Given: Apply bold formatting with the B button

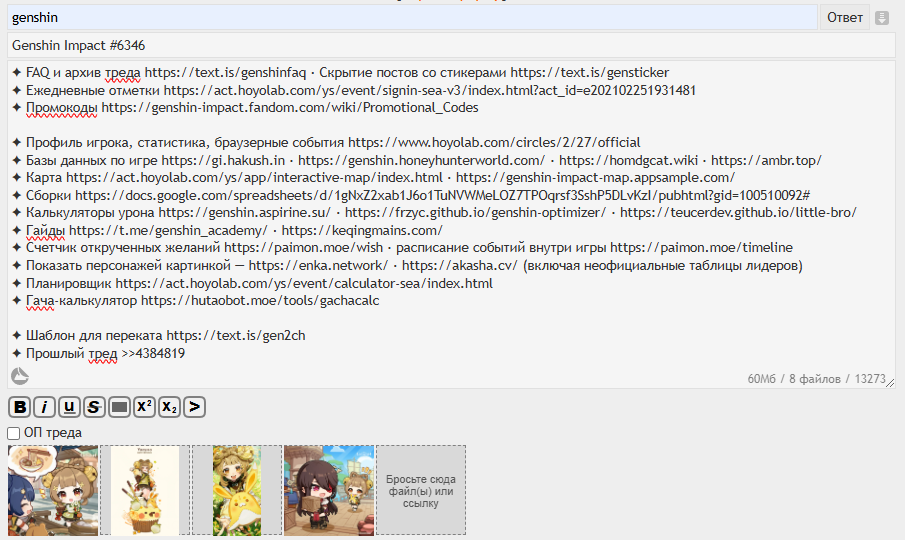Looking at the screenshot, I should (20, 407).
